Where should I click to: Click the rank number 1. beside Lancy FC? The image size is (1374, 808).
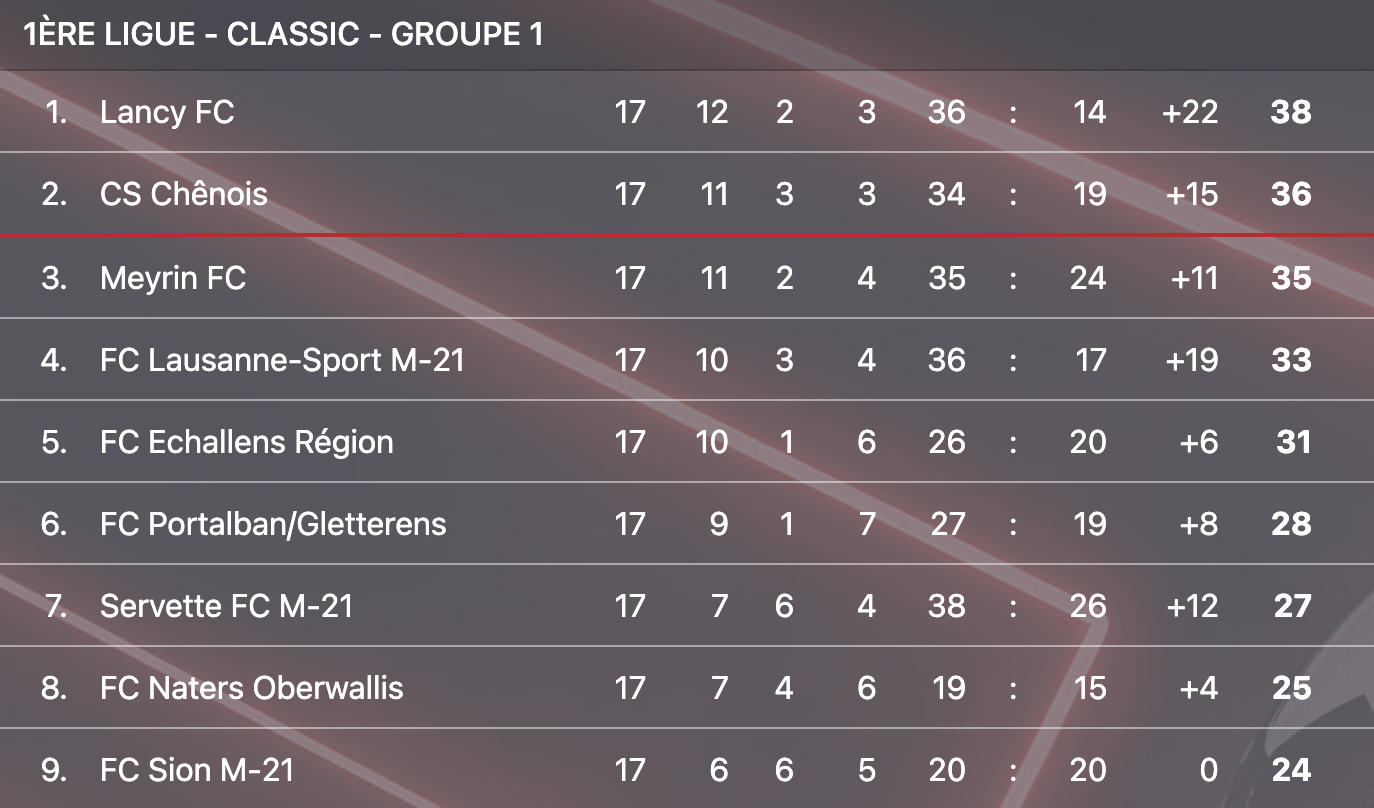[56, 111]
